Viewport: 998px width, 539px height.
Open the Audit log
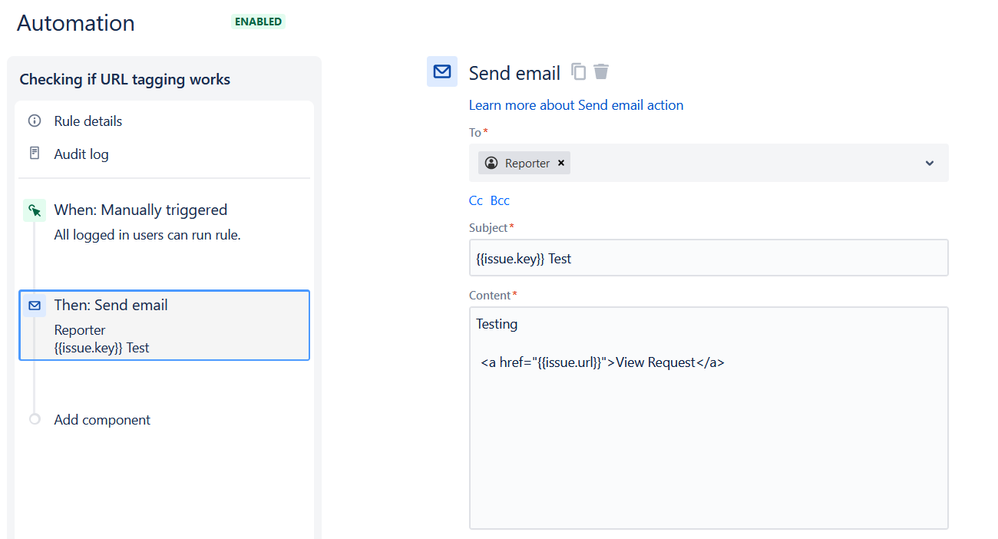point(81,154)
